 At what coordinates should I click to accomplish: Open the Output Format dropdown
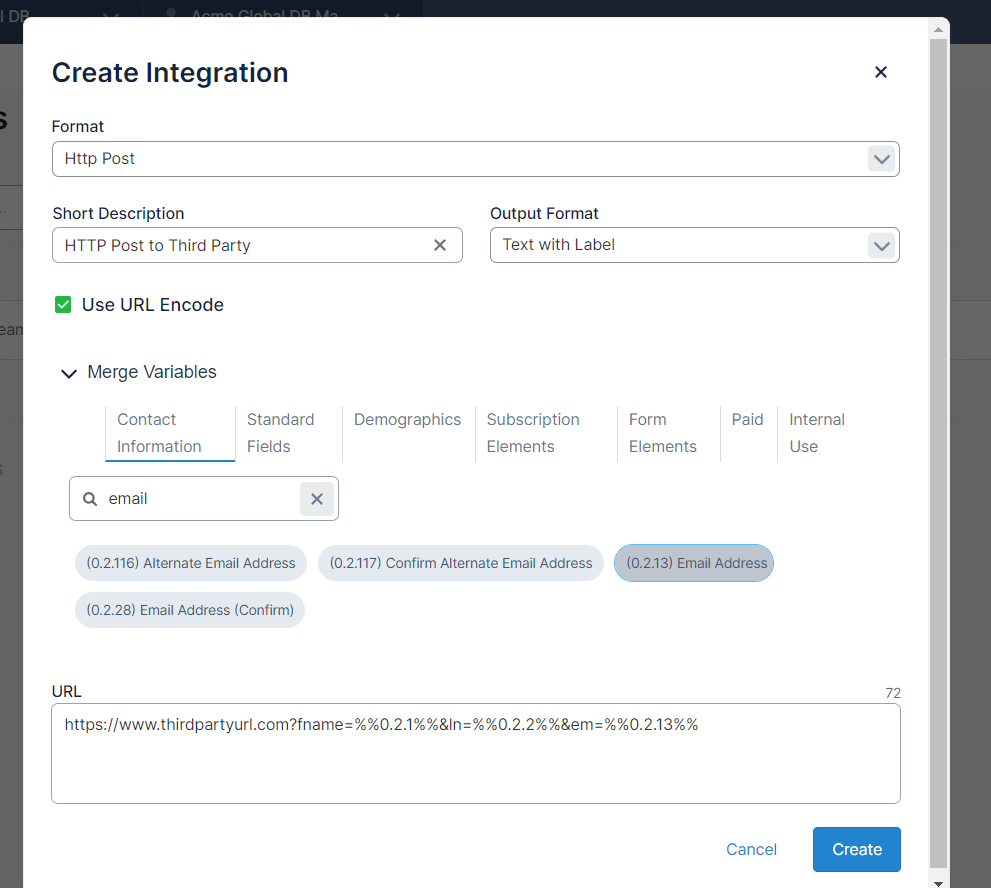[880, 245]
